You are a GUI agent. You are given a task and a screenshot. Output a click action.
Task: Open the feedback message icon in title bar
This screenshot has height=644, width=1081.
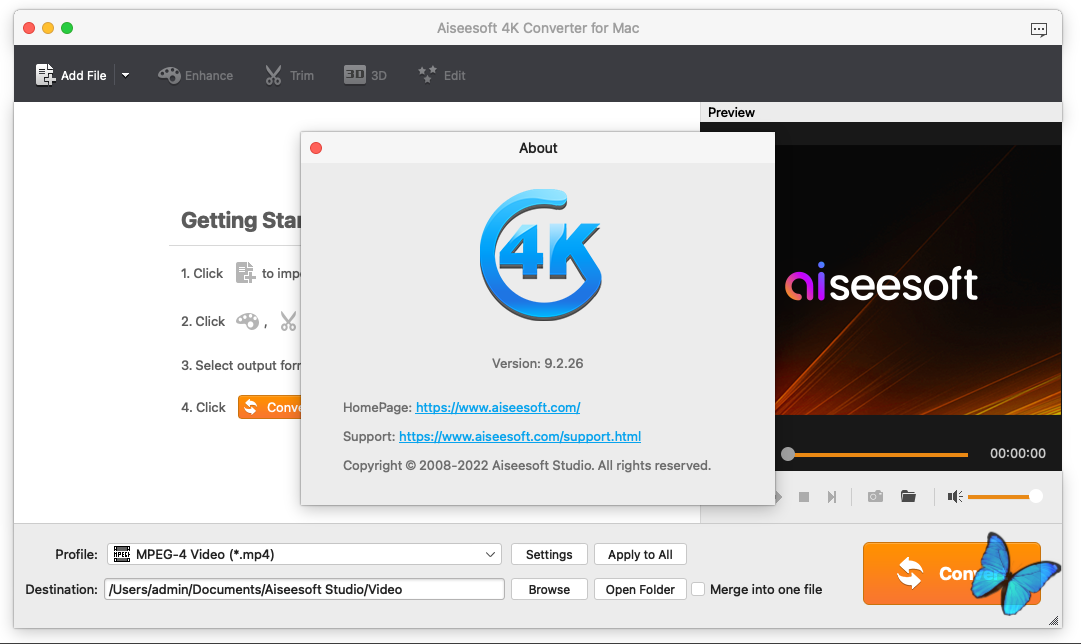[1040, 28]
